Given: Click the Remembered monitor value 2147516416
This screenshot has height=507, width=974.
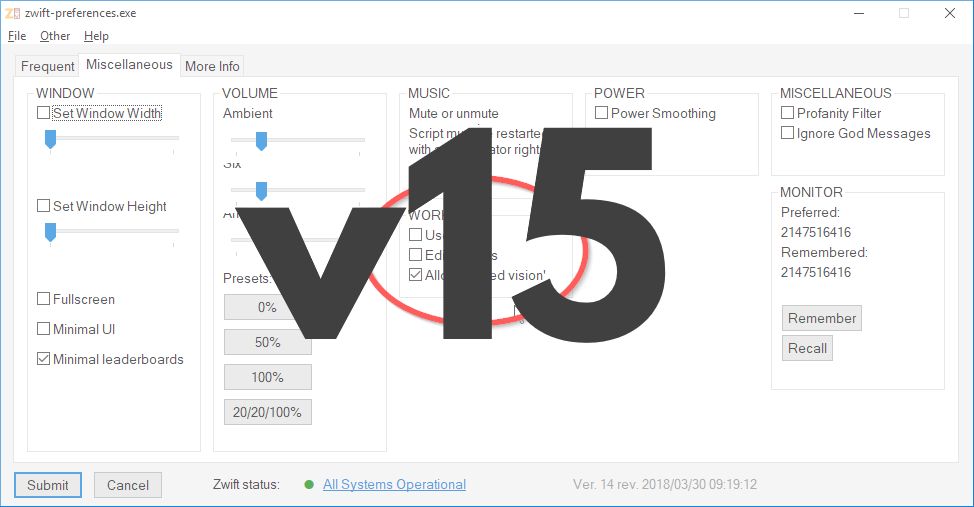Looking at the screenshot, I should click(x=816, y=272).
